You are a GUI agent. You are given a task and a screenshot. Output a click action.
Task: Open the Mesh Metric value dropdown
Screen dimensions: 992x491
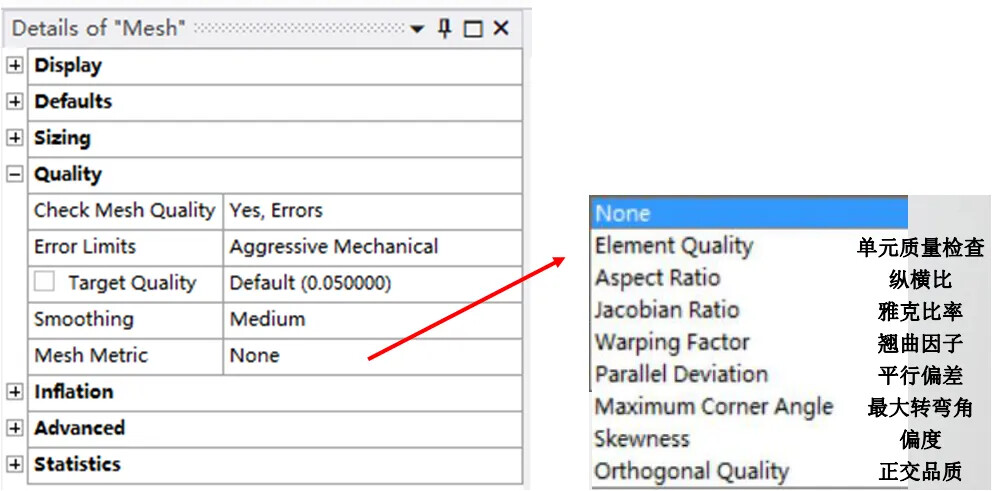point(371,355)
